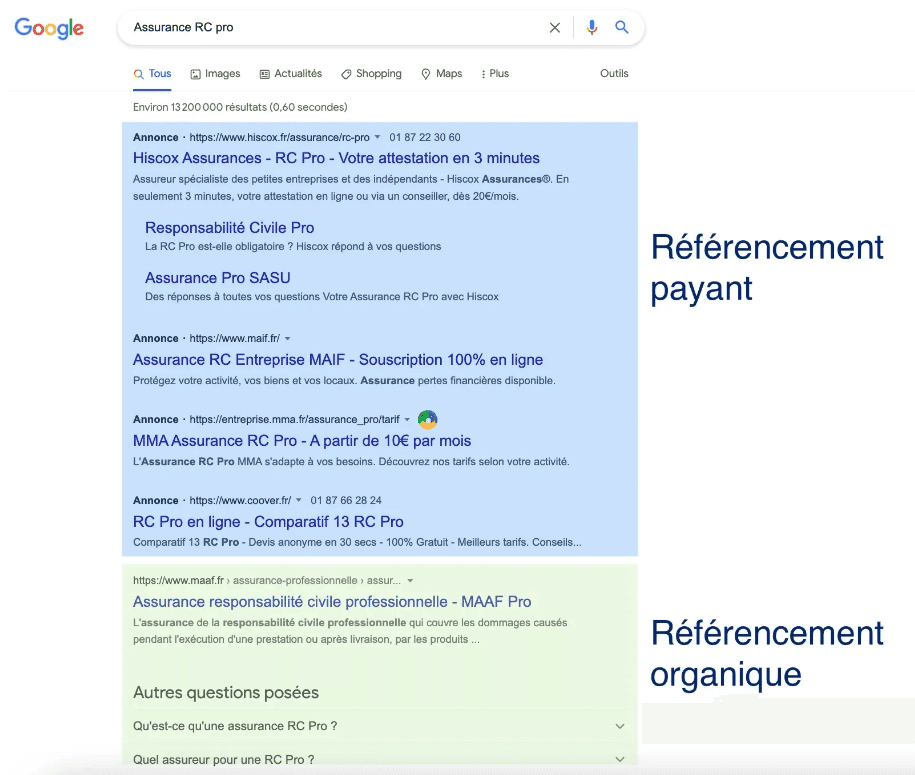Switch to the Images tab
915x775 pixels.
[x=215, y=74]
